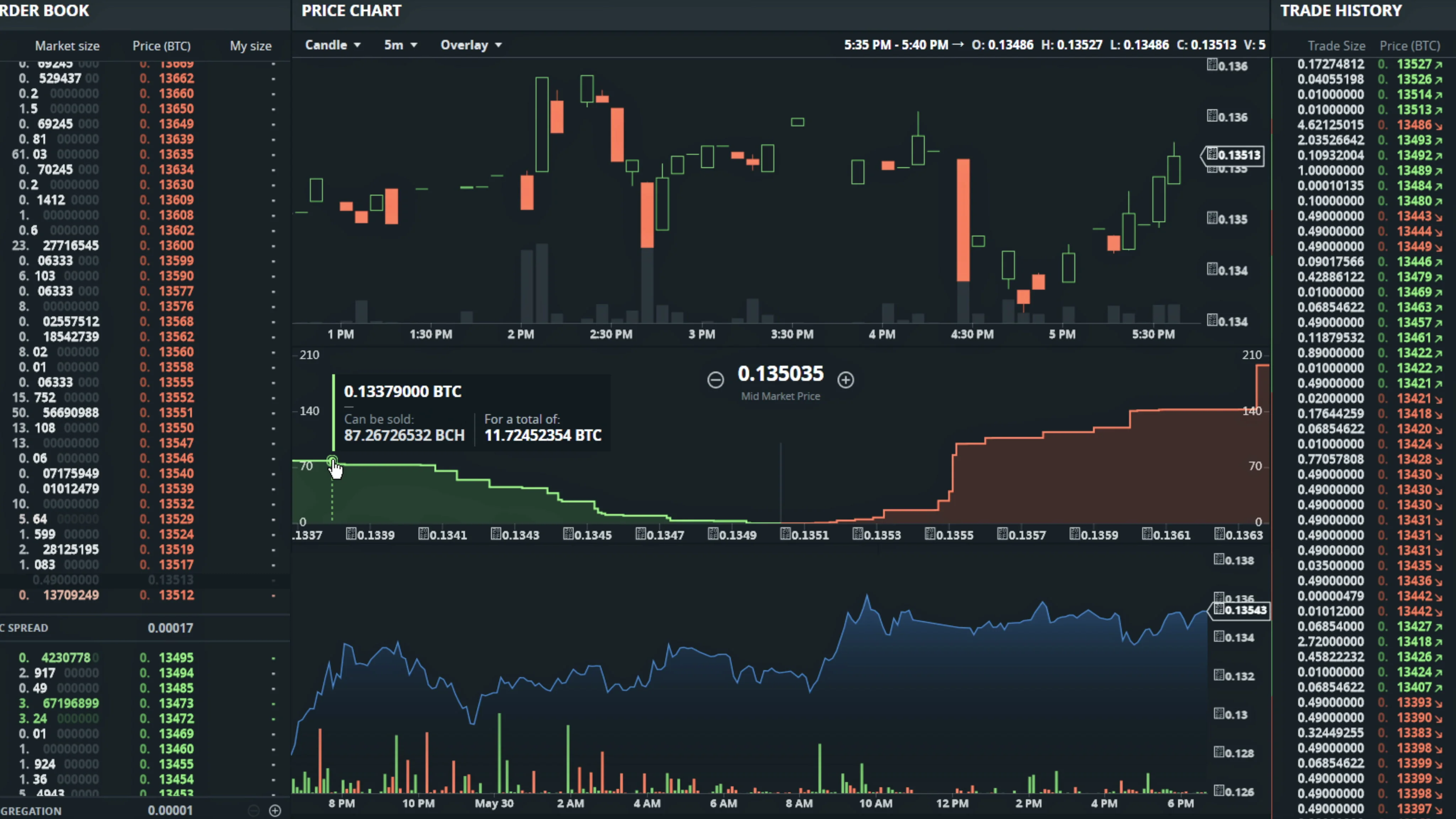Select the ask order priced 0.13519
The width and height of the screenshot is (1456, 819).
point(145,550)
